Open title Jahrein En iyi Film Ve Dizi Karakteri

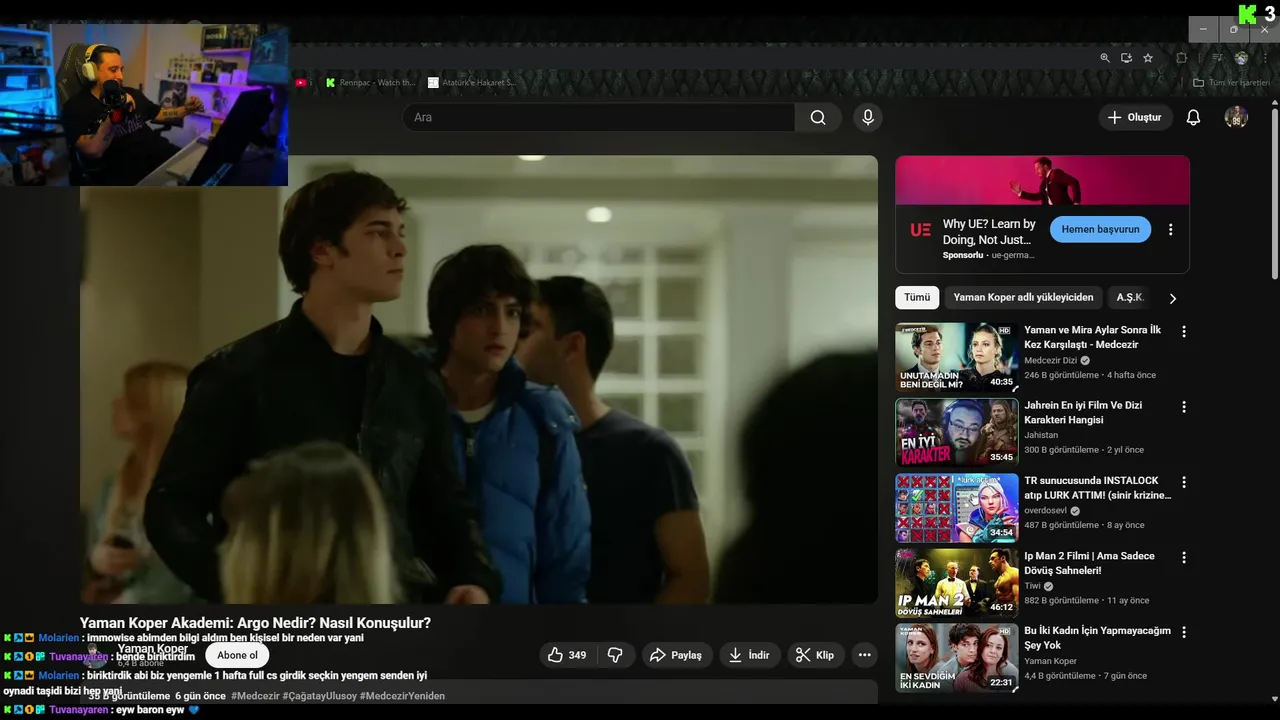coord(1083,412)
